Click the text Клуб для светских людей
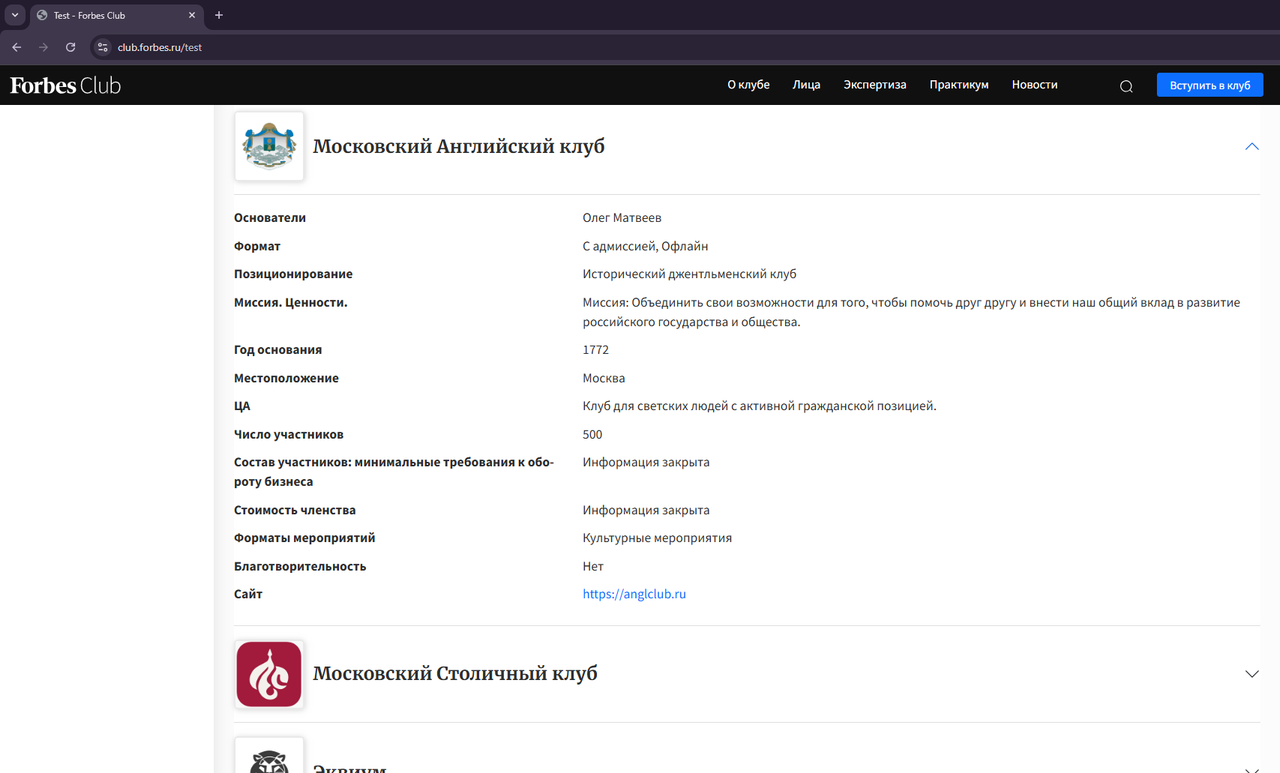The image size is (1280, 773). tap(657, 406)
